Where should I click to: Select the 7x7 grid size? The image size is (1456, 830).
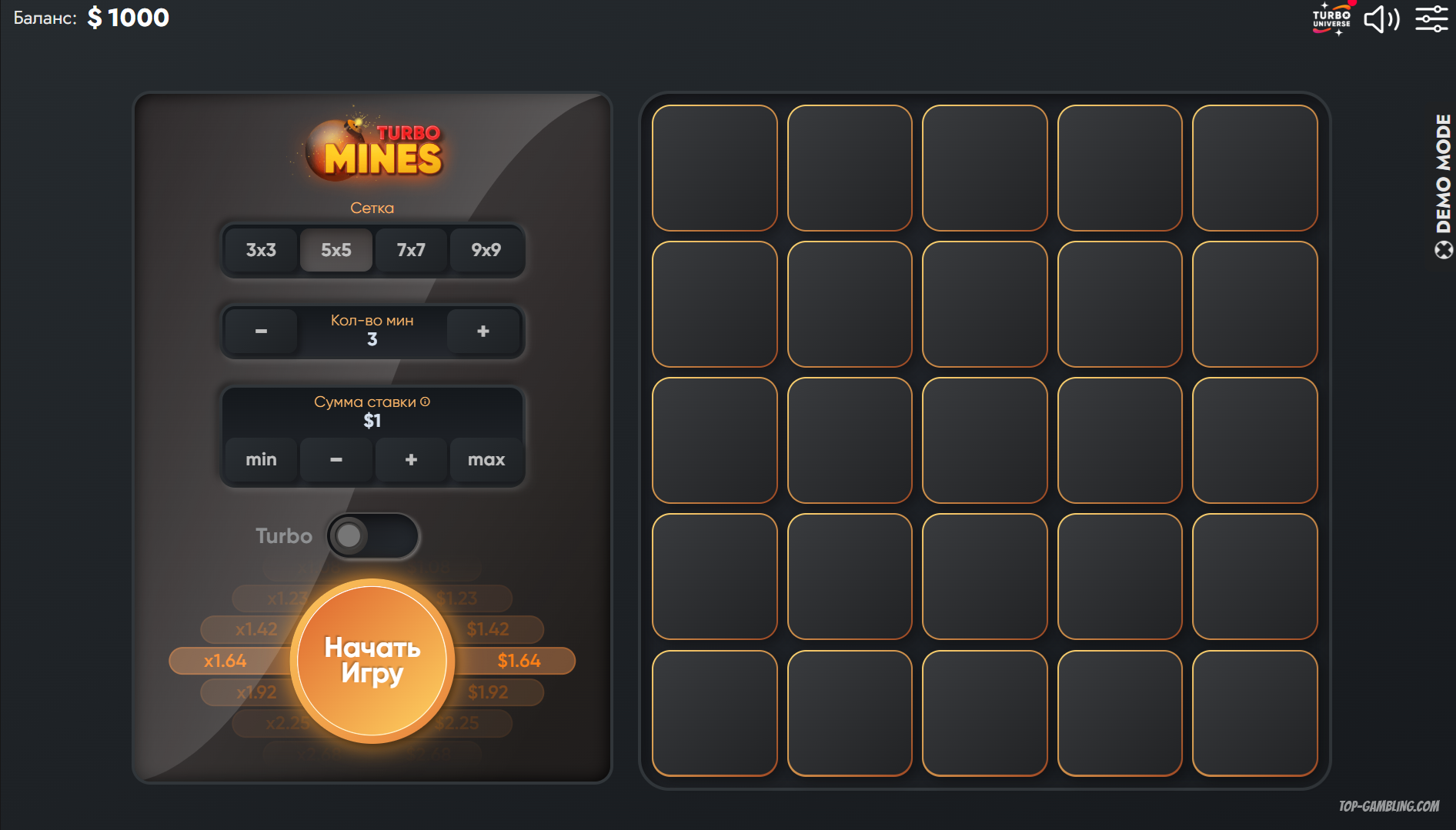(411, 250)
